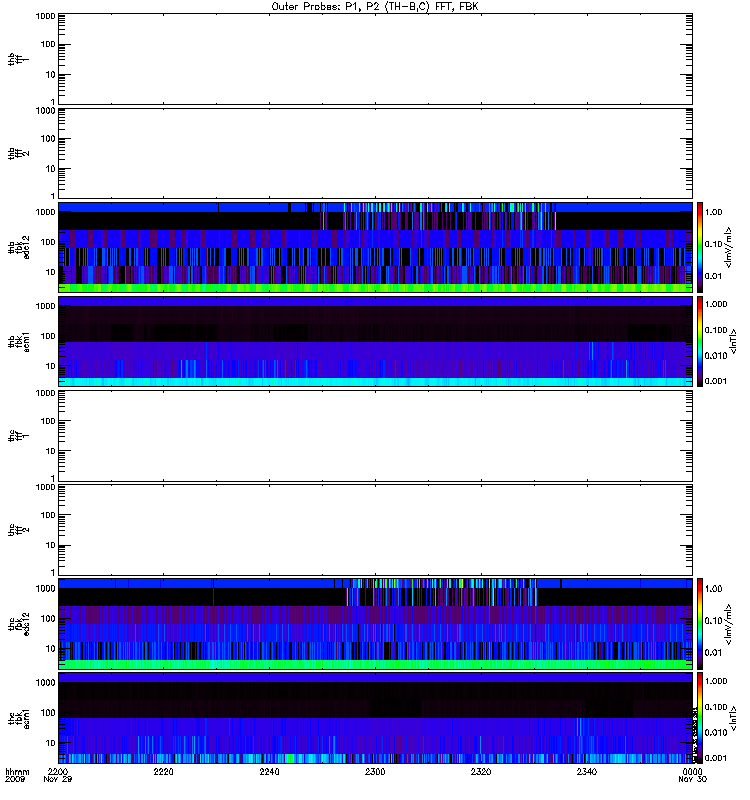Click the plot title 'Outer Probes: P1, P2 (TH-B,C) FFT, FBK'
Screen dimensions: 750x800
click(x=374, y=7)
